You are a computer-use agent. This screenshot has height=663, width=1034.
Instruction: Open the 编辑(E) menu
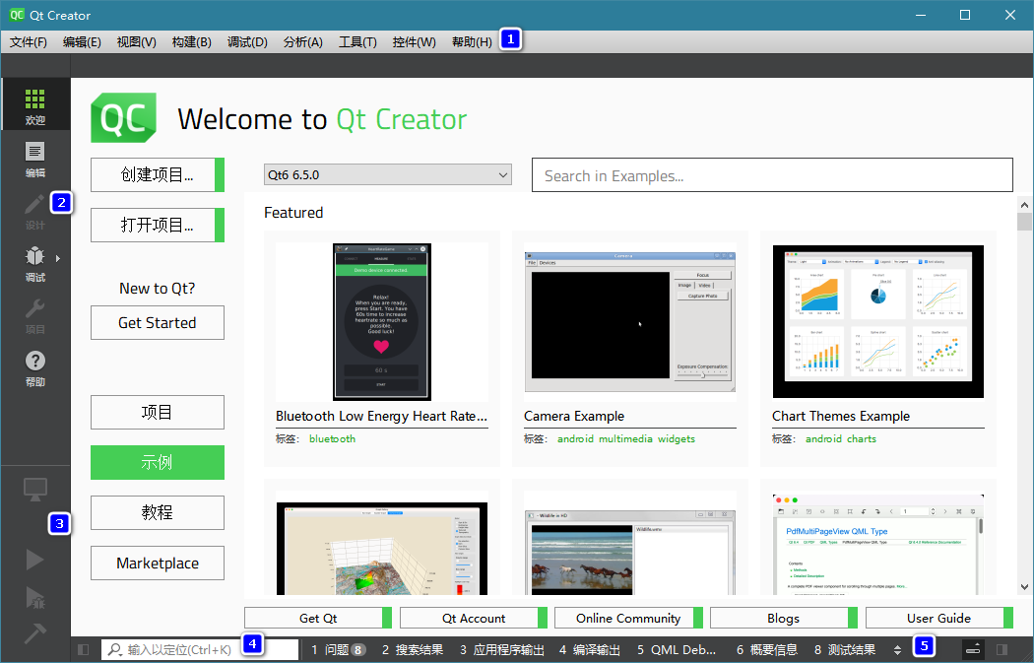point(82,42)
